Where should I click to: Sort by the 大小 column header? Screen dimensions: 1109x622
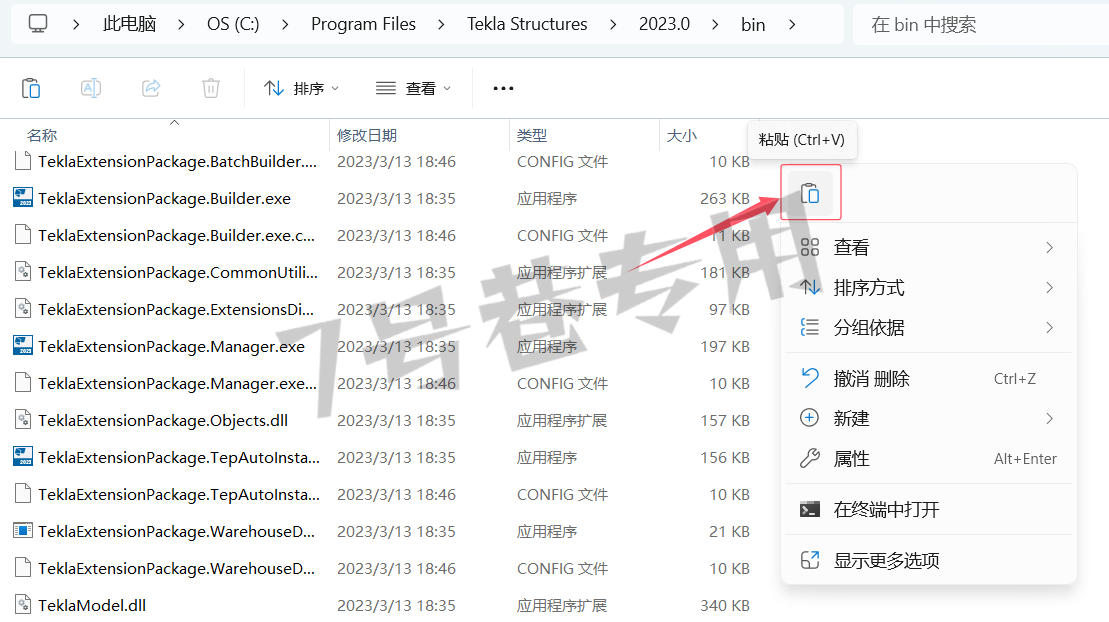click(x=682, y=135)
